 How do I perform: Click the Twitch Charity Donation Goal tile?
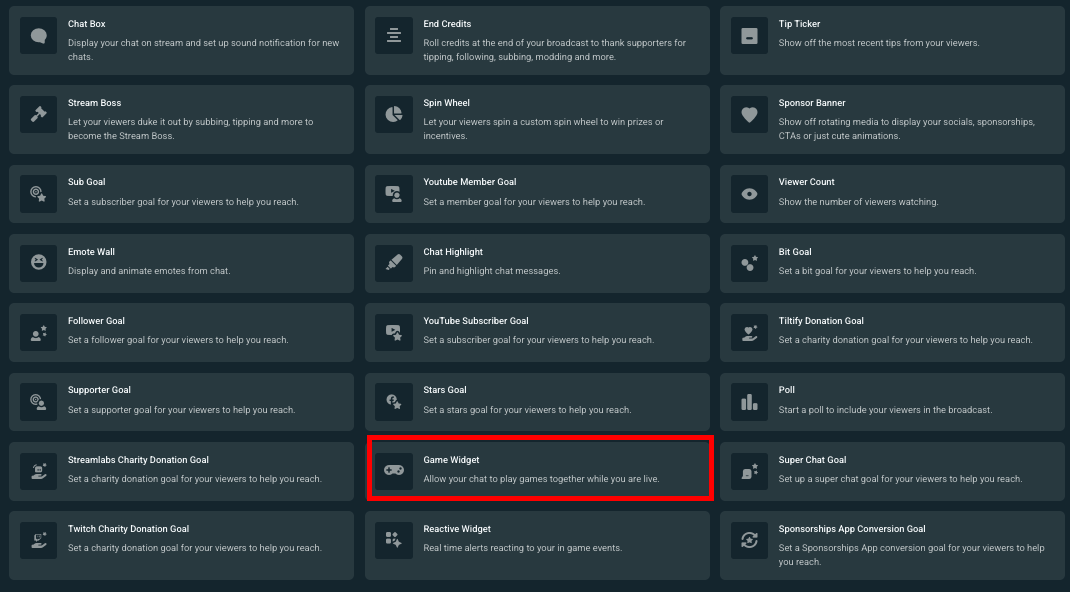(x=181, y=540)
